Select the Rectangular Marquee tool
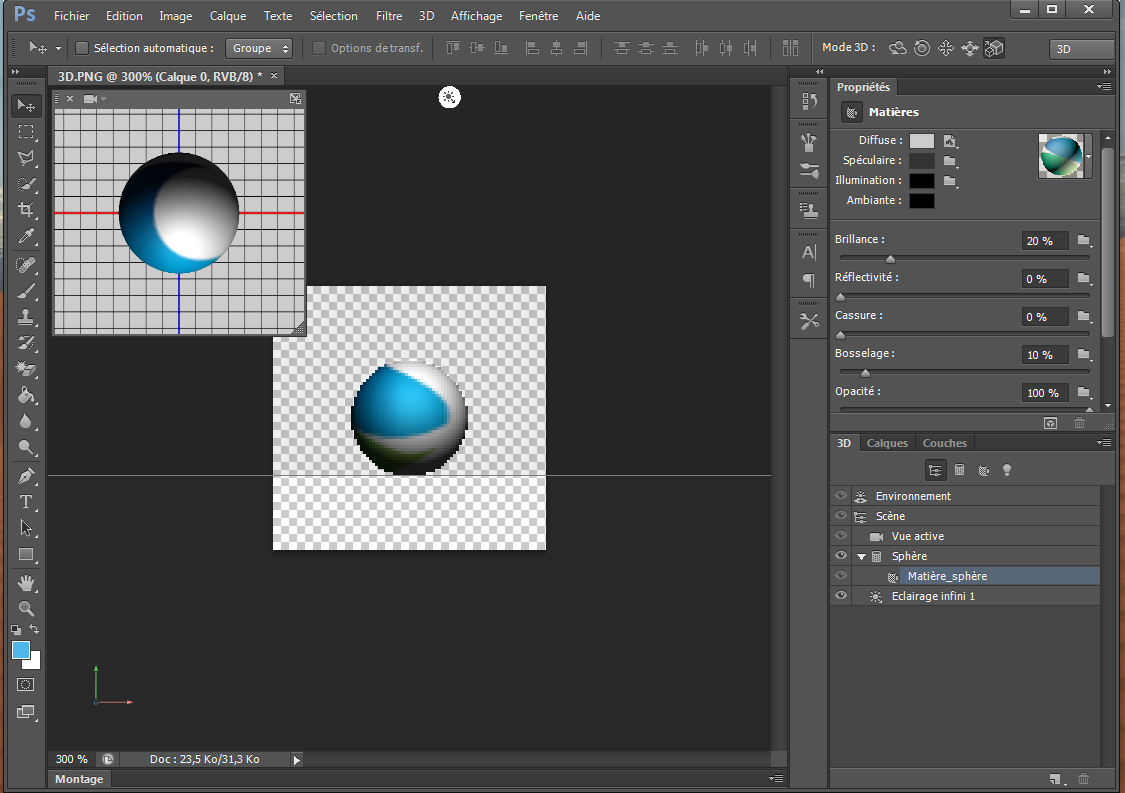1125x793 pixels. pos(27,132)
